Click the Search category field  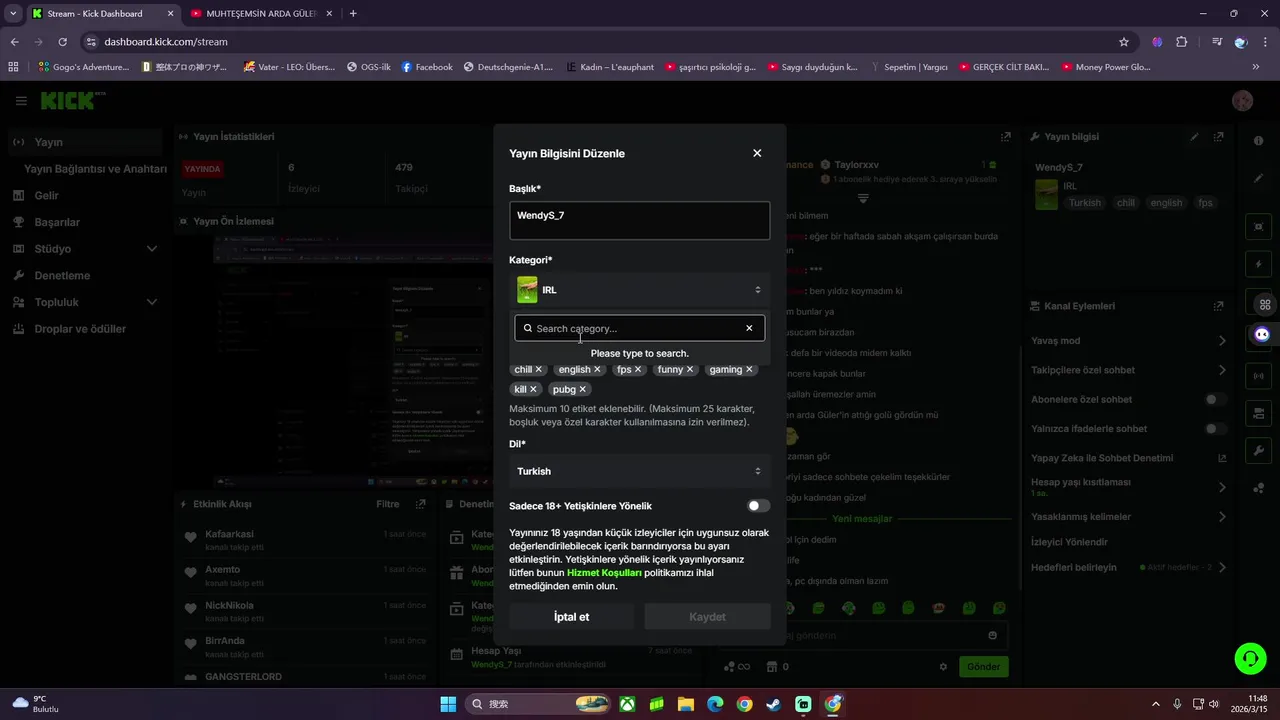click(x=639, y=328)
